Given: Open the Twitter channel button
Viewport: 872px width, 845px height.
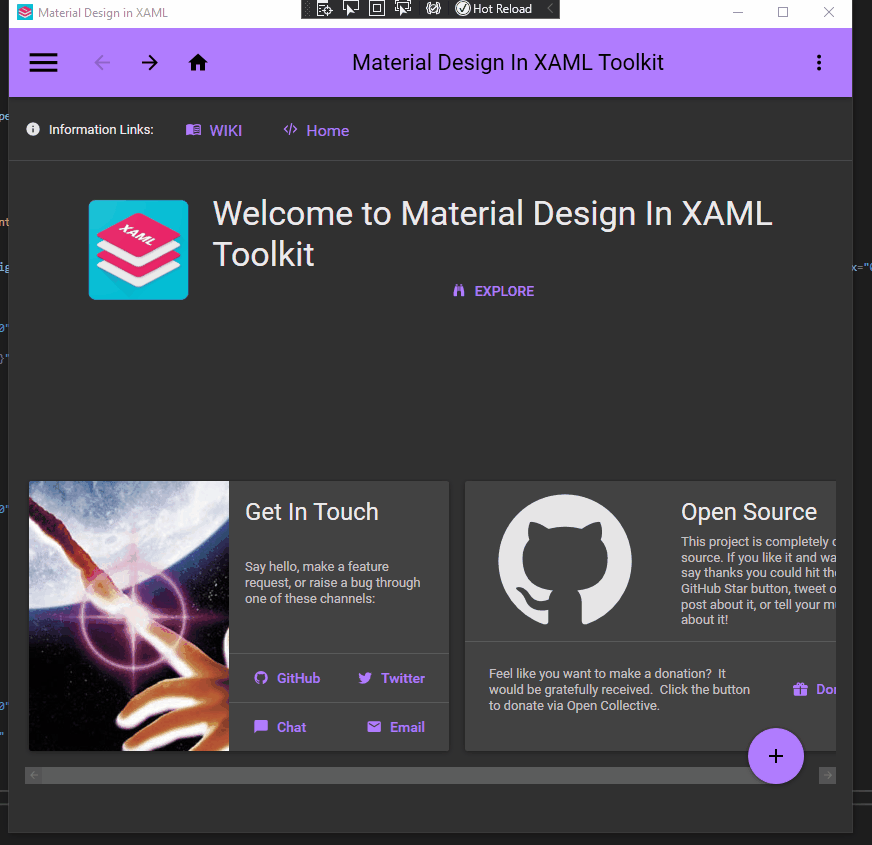Looking at the screenshot, I should (x=392, y=678).
